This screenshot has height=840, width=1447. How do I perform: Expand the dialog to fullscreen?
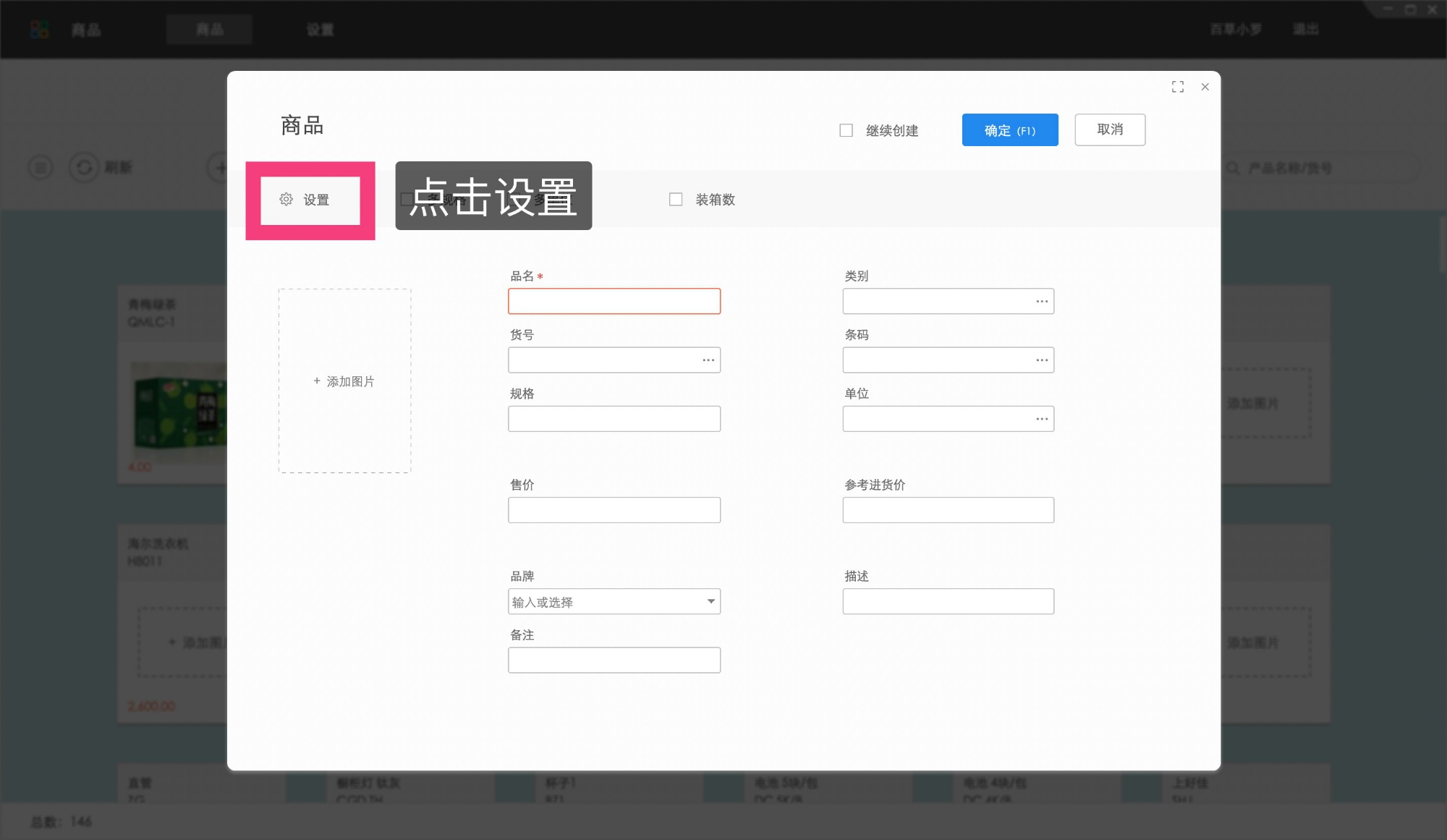pyautogui.click(x=1178, y=86)
